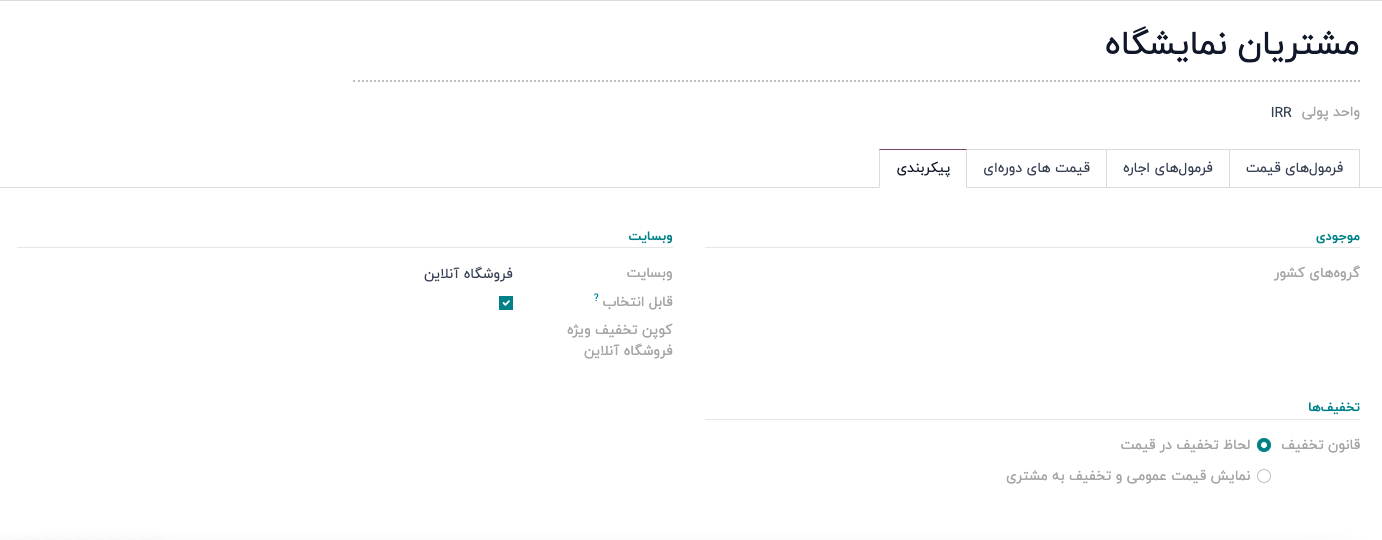Click the grey وبسایت label beside فروشگاه آنلاین
The height and width of the screenshot is (540, 1382).
[x=650, y=273]
